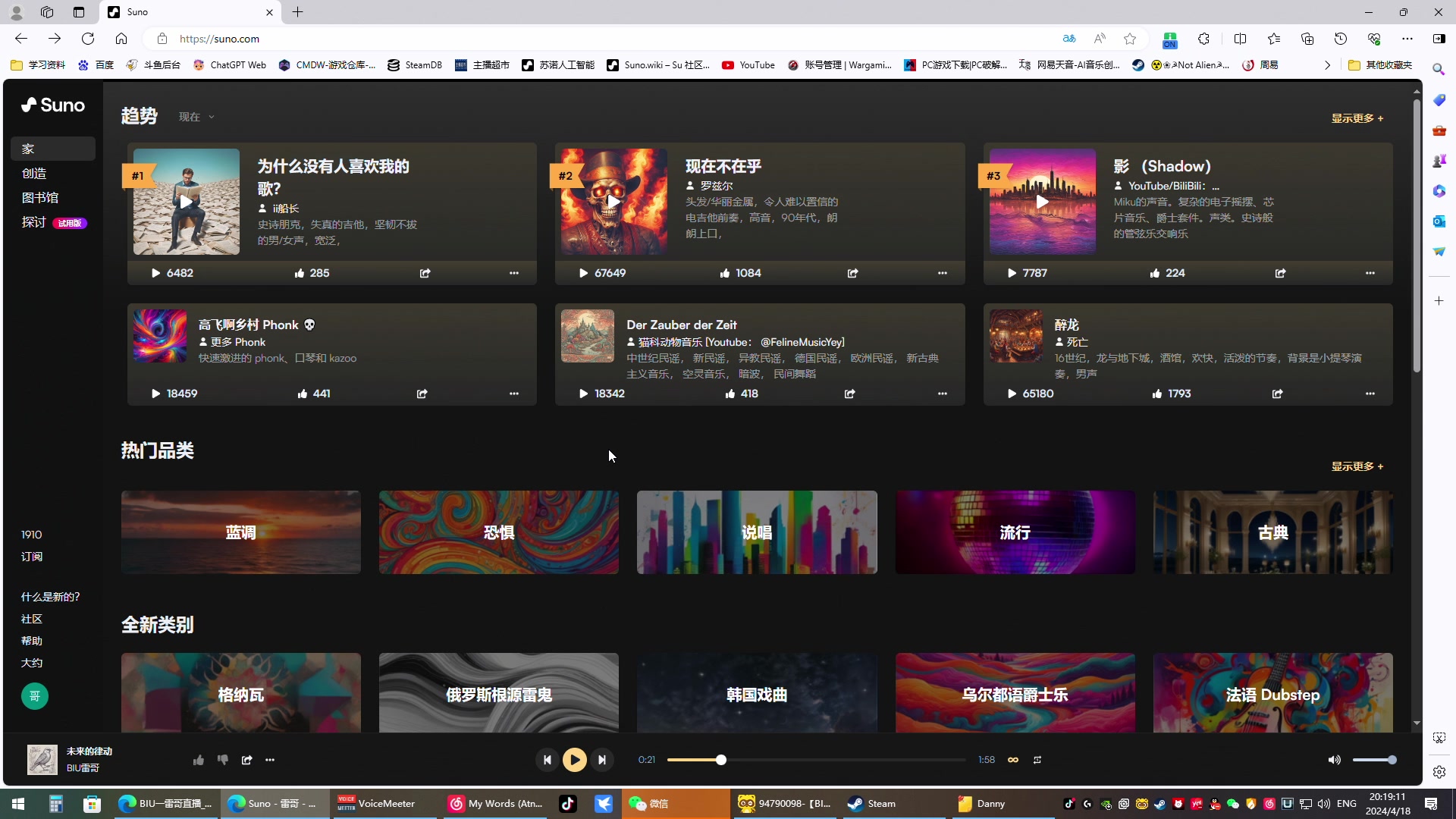Dislike the currently playing song
Viewport: 1456px width, 819px height.
pos(222,760)
